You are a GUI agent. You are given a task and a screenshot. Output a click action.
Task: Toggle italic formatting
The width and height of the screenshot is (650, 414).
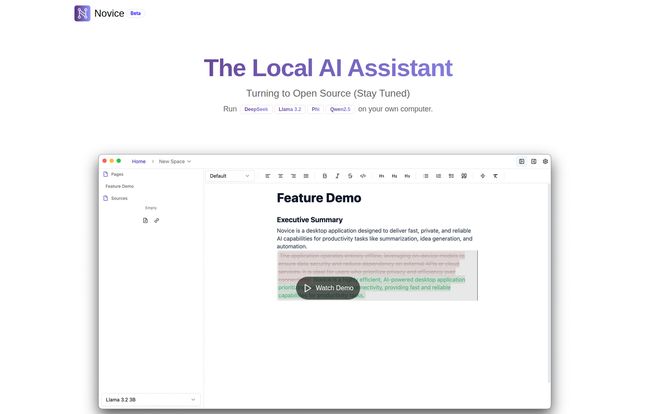[337, 176]
